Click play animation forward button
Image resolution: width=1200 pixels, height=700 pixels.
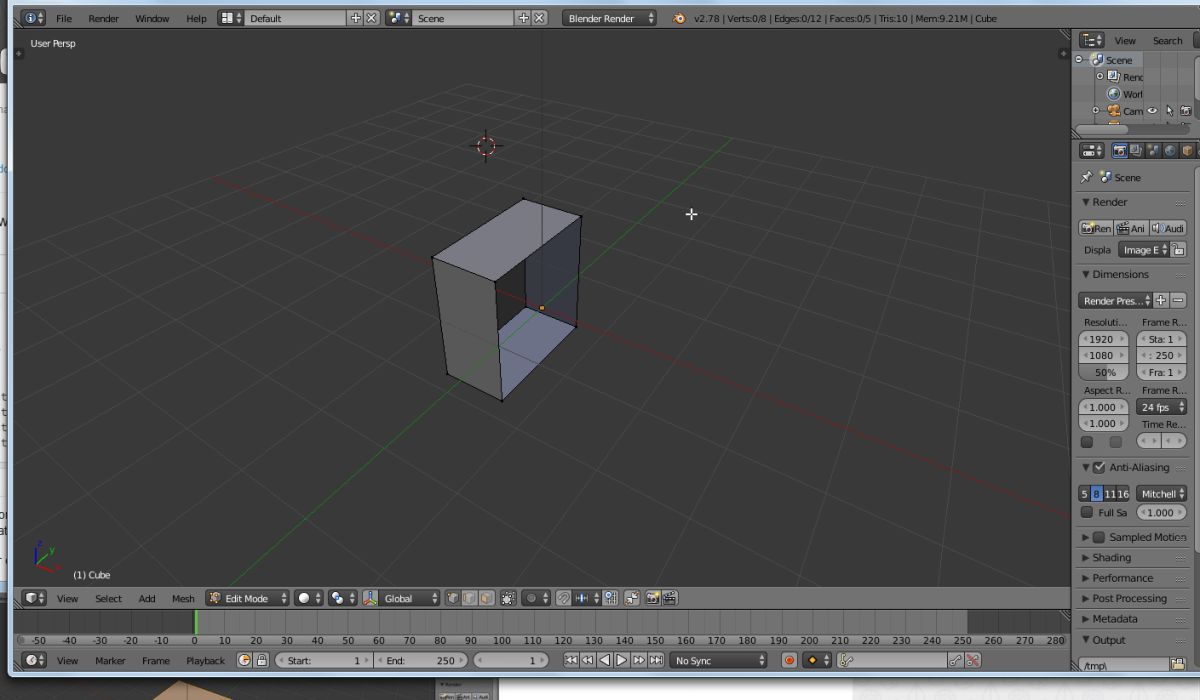(622, 660)
